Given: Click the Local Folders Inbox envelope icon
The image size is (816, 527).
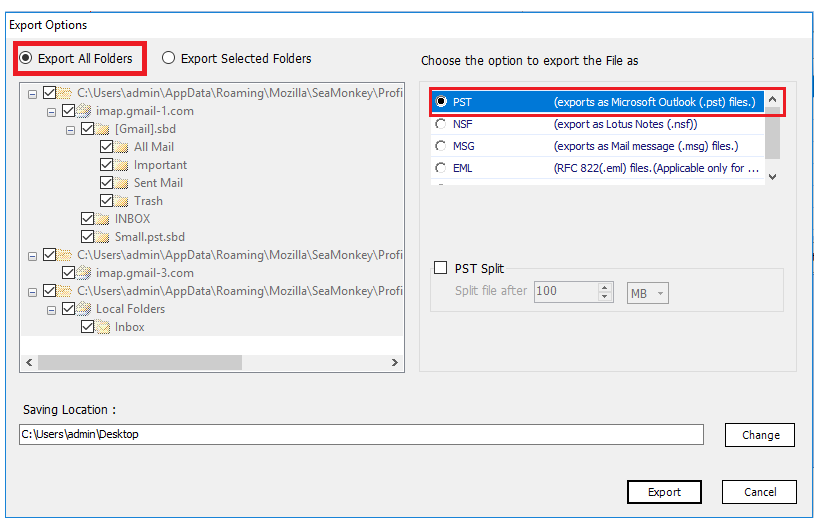Looking at the screenshot, I should [x=103, y=327].
